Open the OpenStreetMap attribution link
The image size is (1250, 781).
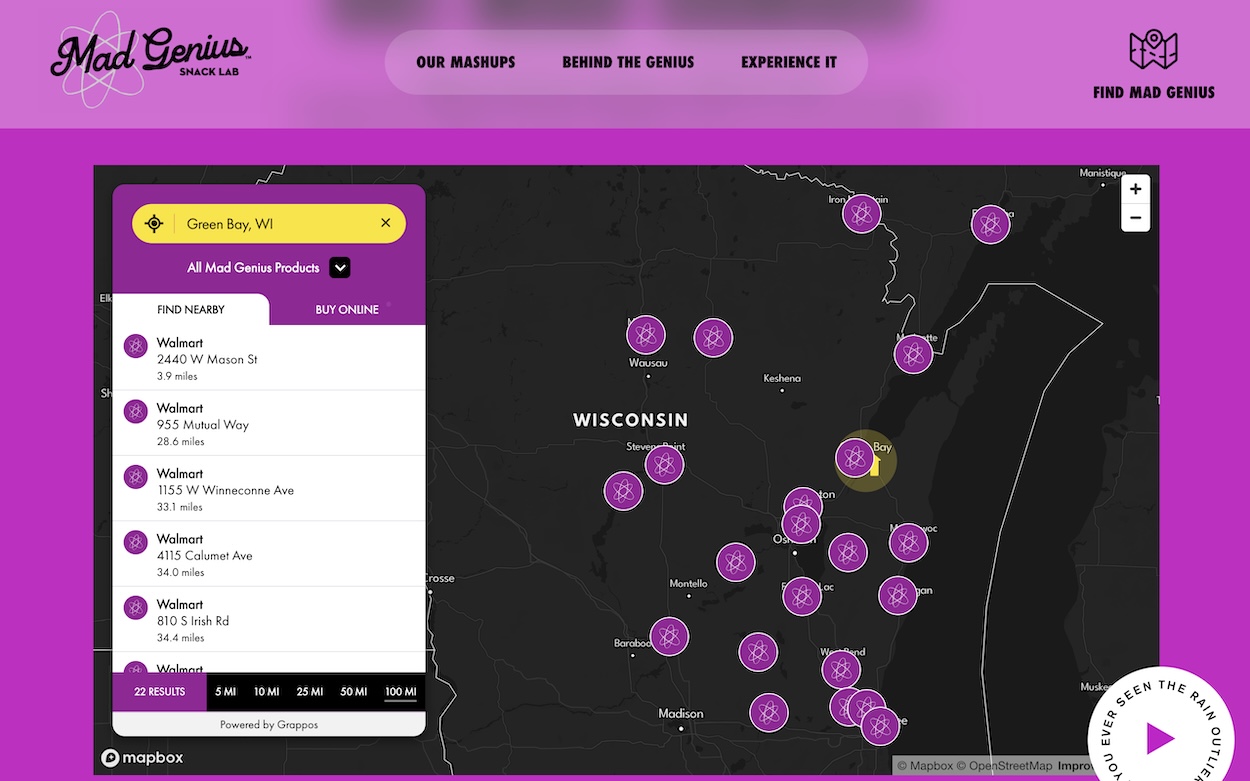[1005, 766]
